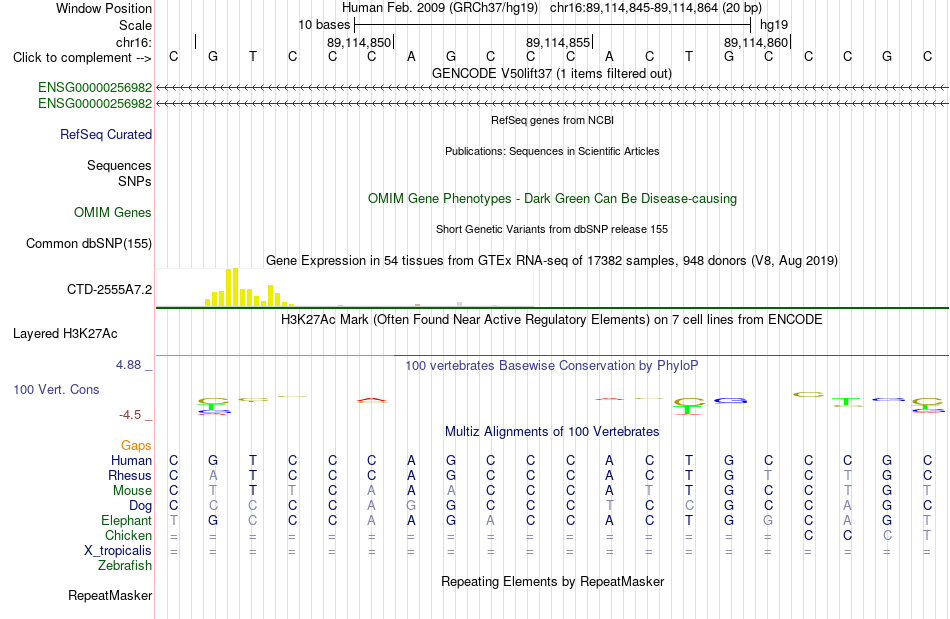Click the 'Dog' species label
The width and height of the screenshot is (950, 619).
coord(140,506)
